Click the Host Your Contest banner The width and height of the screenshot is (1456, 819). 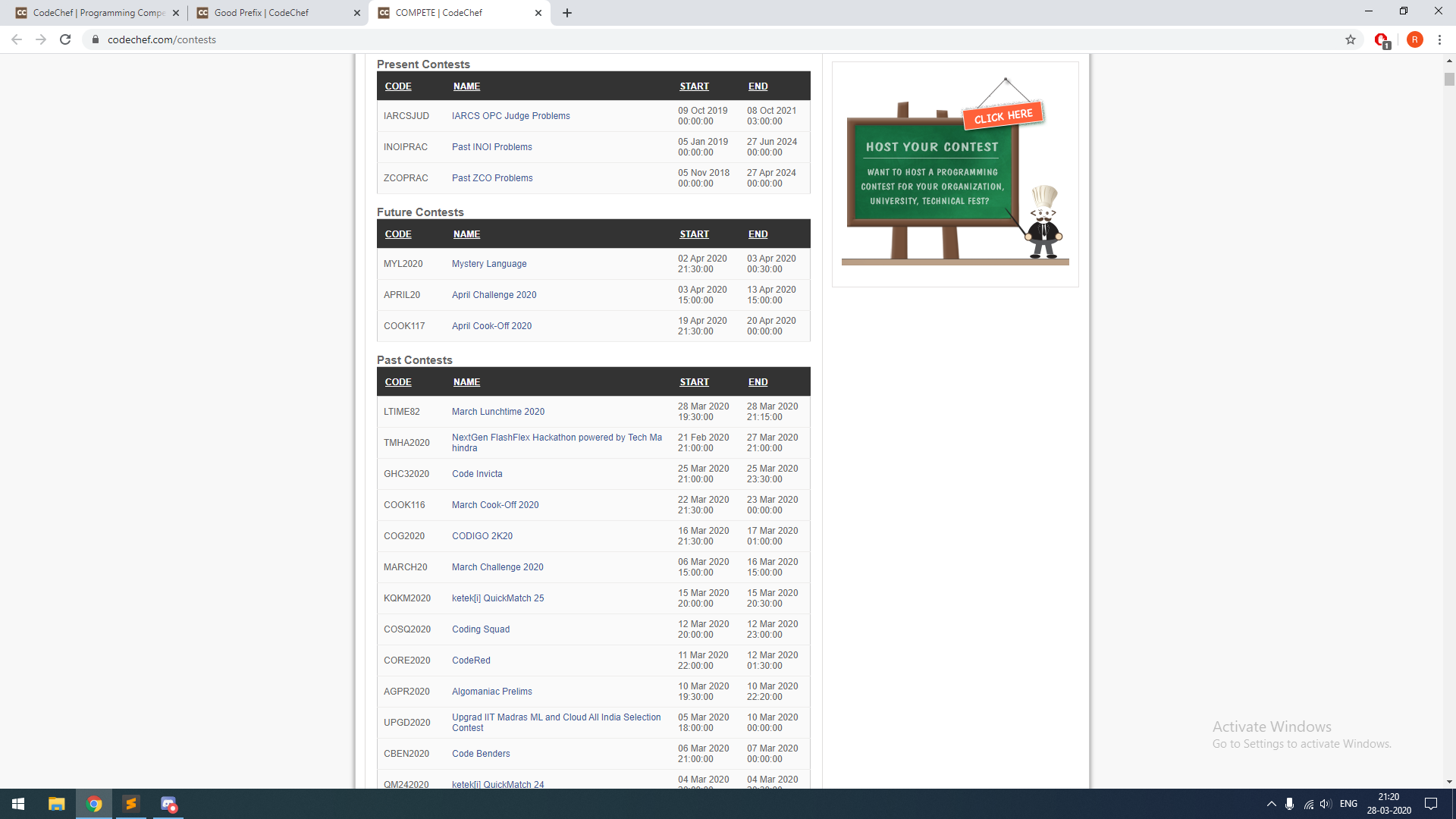click(x=955, y=174)
